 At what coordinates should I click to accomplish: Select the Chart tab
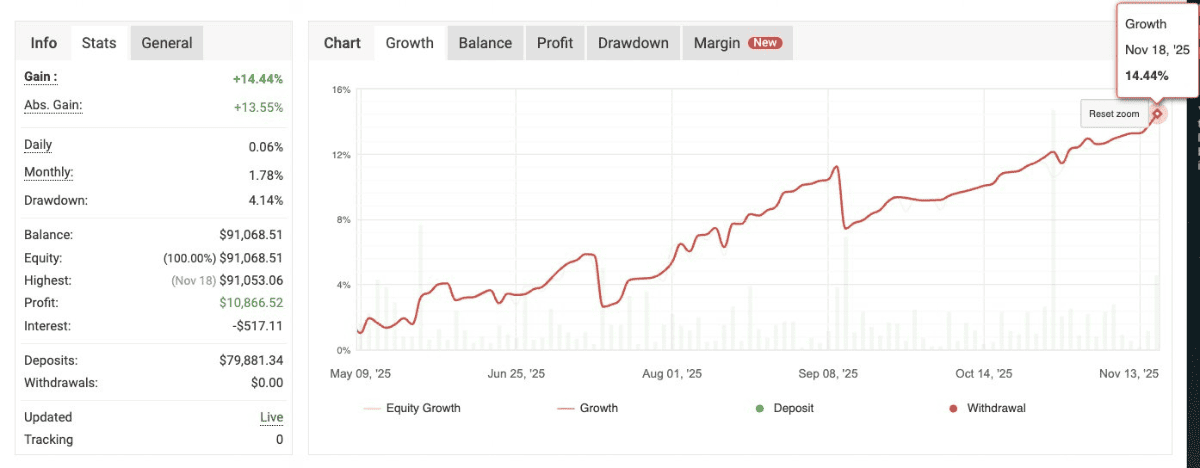pyautogui.click(x=342, y=43)
